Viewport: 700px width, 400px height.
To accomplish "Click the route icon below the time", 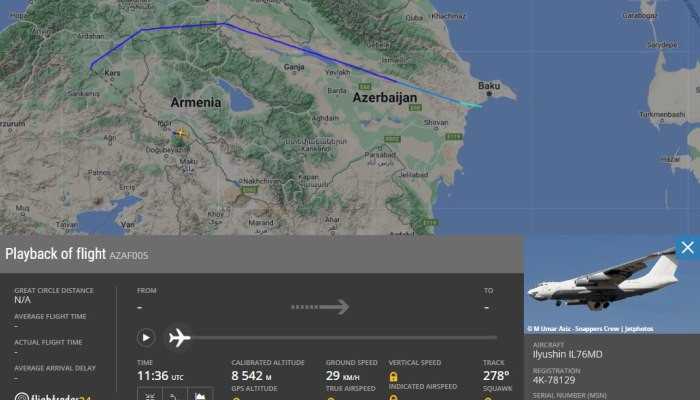I will click(175, 395).
